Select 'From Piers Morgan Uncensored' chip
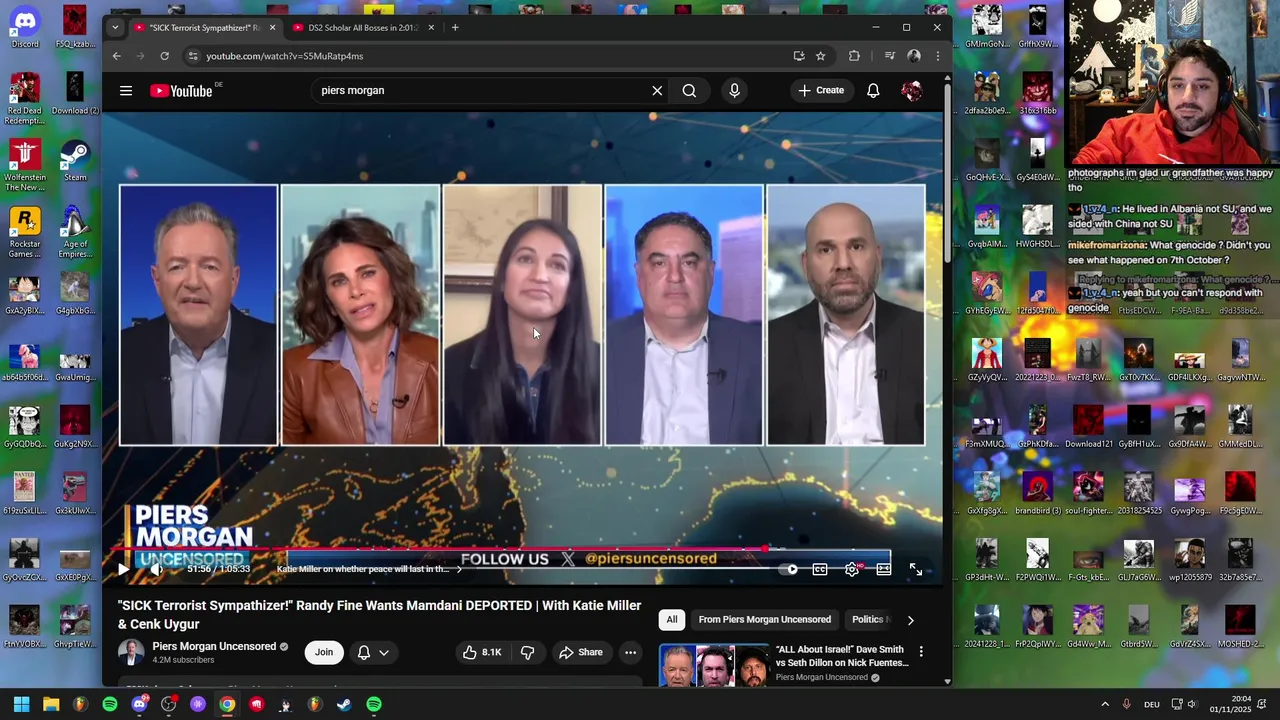 (765, 620)
